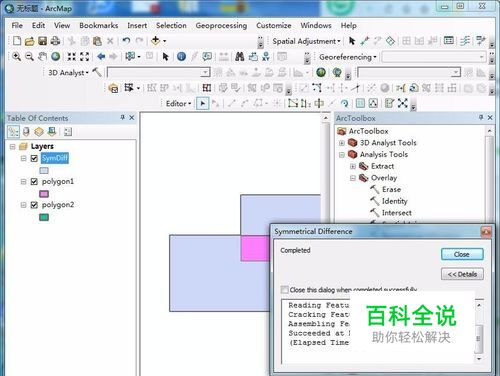The width and height of the screenshot is (500, 376).
Task: Click the List By Visibility icon
Action: pos(39,132)
